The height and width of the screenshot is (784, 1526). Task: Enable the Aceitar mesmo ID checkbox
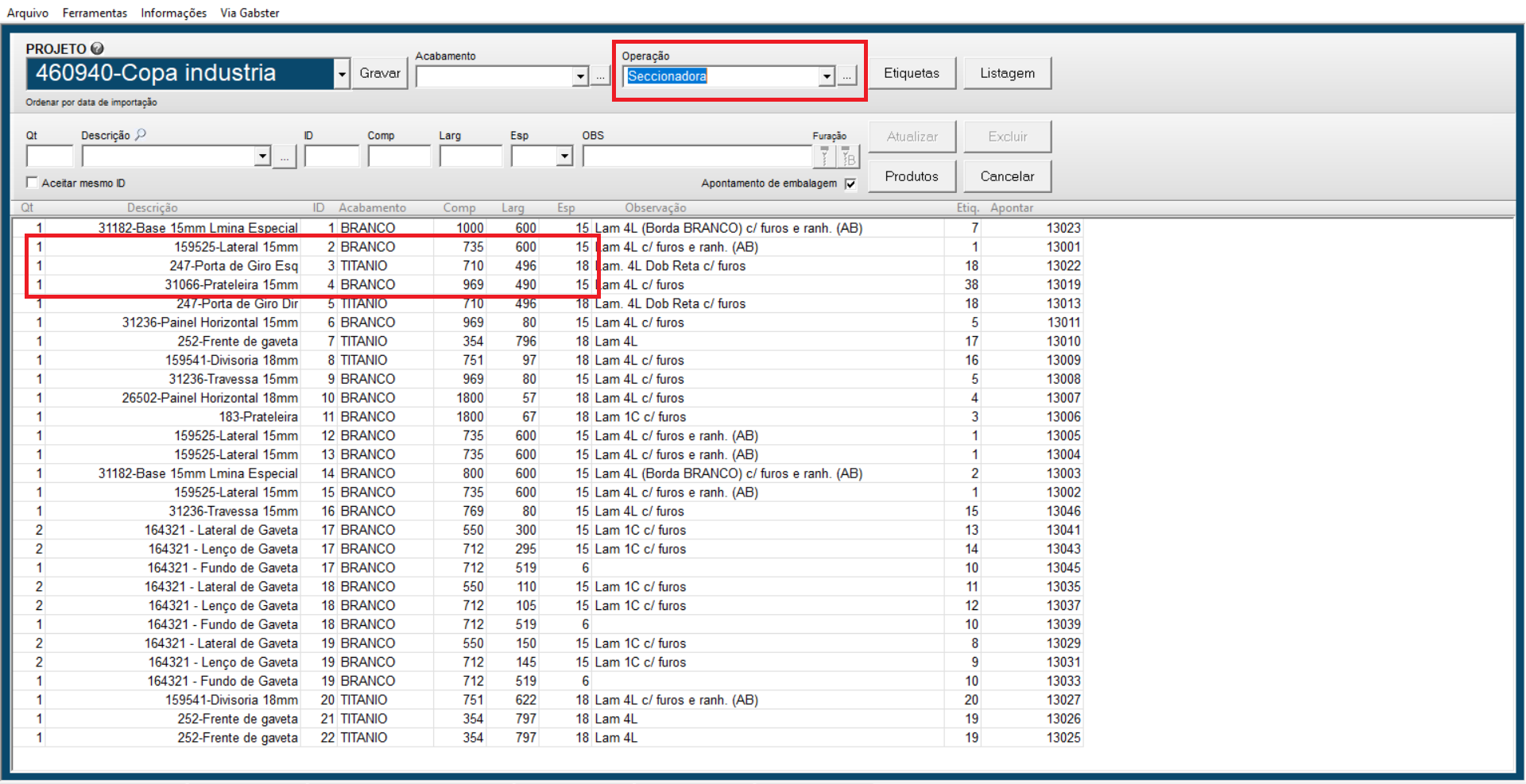(x=32, y=182)
